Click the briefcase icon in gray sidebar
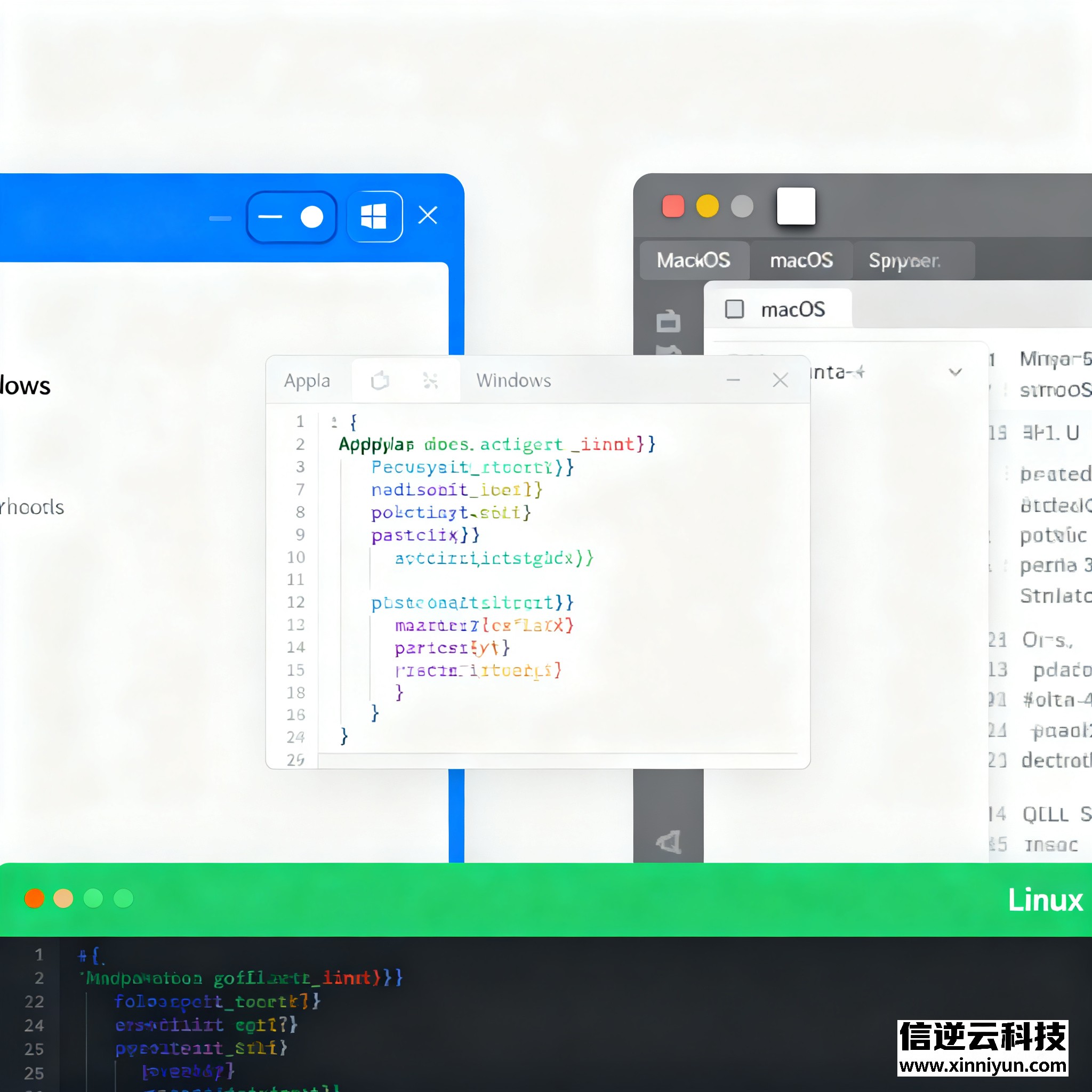 pyautogui.click(x=668, y=321)
